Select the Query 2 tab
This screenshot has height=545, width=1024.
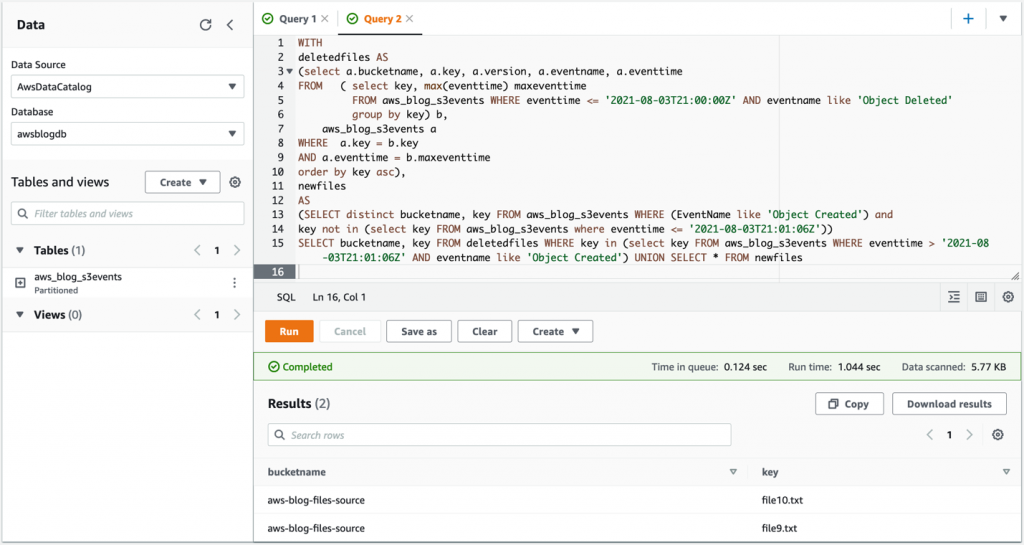coord(383,18)
